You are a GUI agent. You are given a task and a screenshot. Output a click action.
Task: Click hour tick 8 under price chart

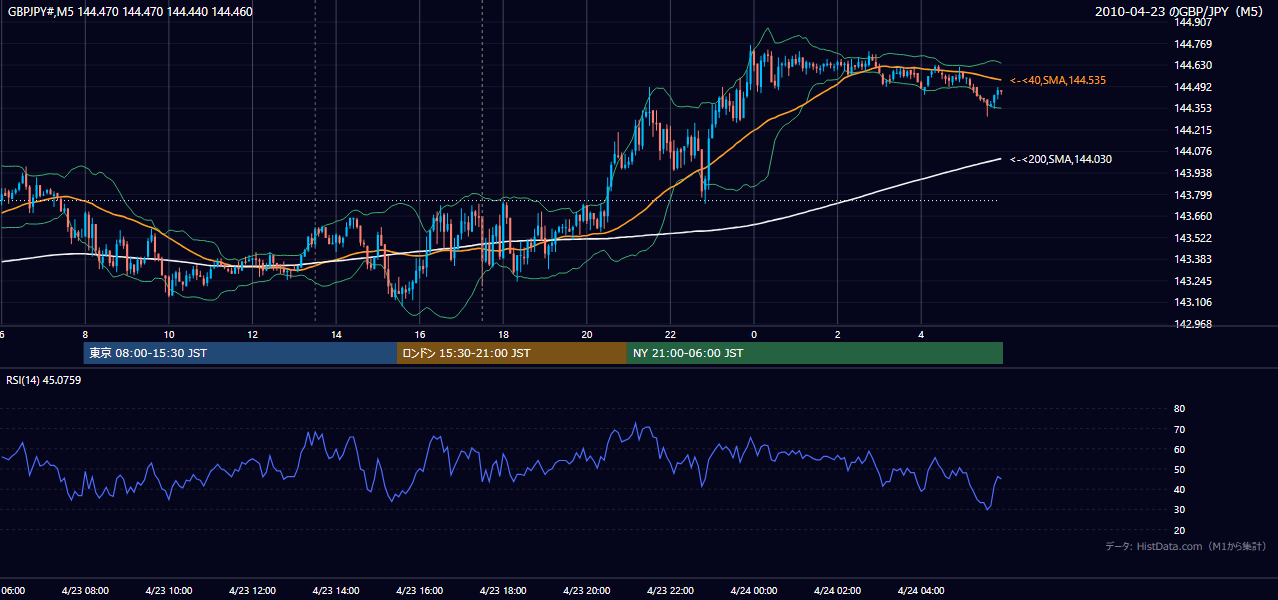click(x=85, y=334)
